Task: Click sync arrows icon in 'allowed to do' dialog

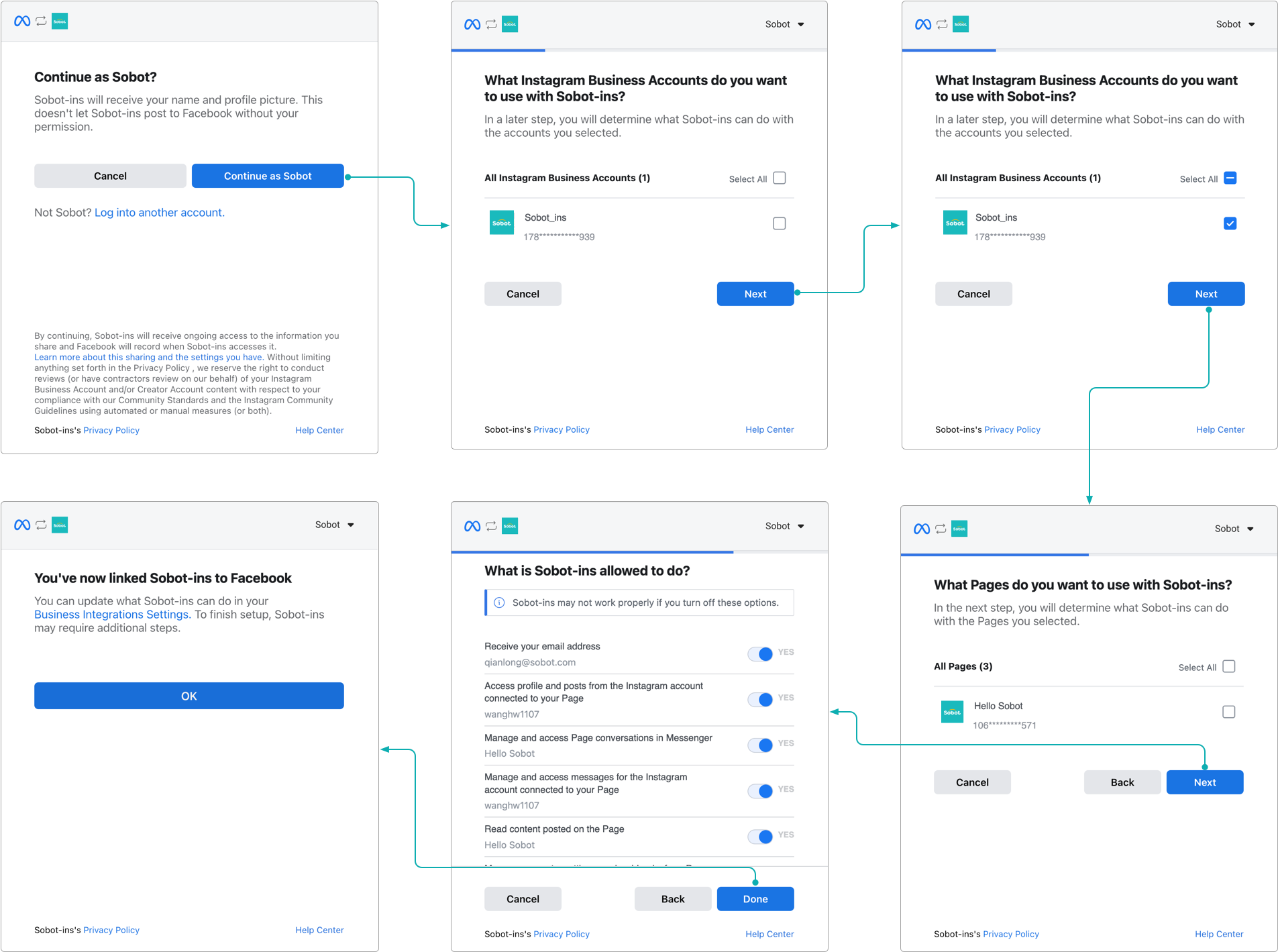Action: point(492,526)
